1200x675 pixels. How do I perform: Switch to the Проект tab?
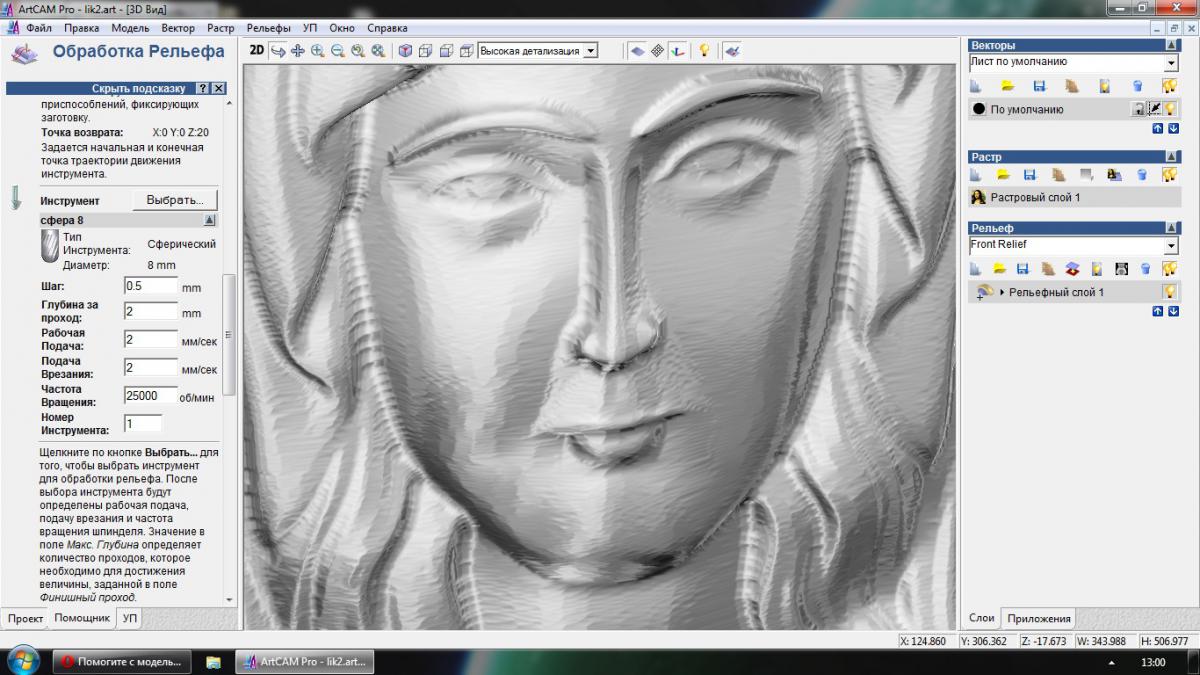(25, 618)
